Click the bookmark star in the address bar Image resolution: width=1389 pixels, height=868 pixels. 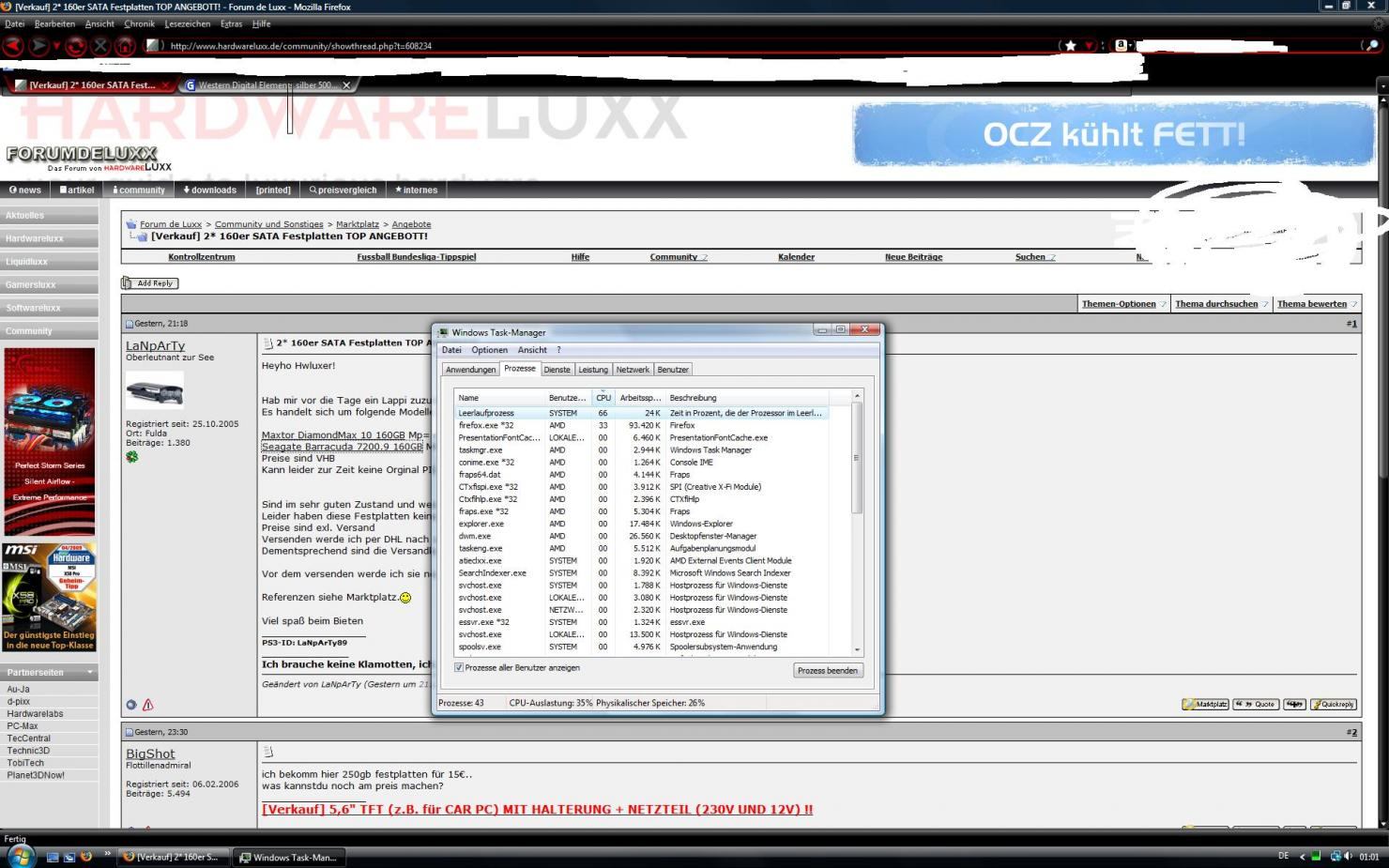(x=1070, y=45)
